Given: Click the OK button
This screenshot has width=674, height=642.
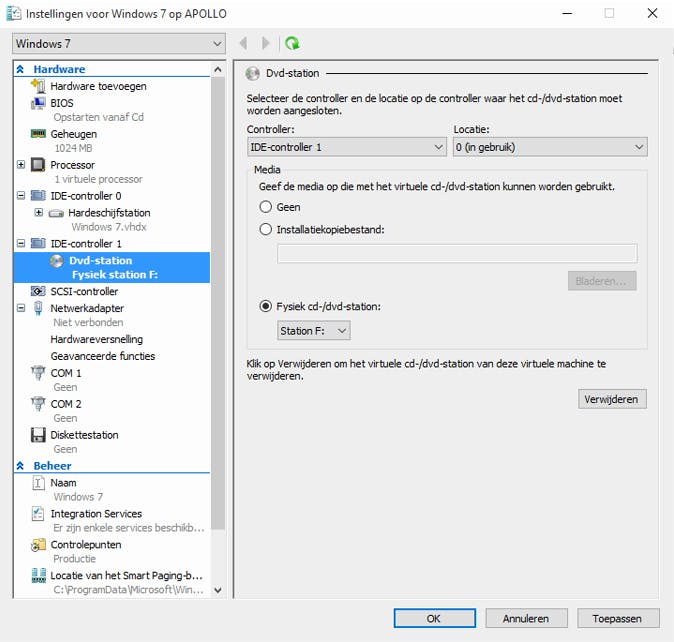Looking at the screenshot, I should 435,618.
